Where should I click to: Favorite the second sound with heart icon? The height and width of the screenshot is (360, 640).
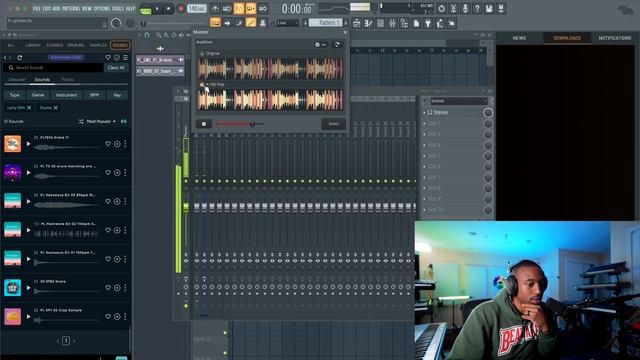click(x=108, y=173)
